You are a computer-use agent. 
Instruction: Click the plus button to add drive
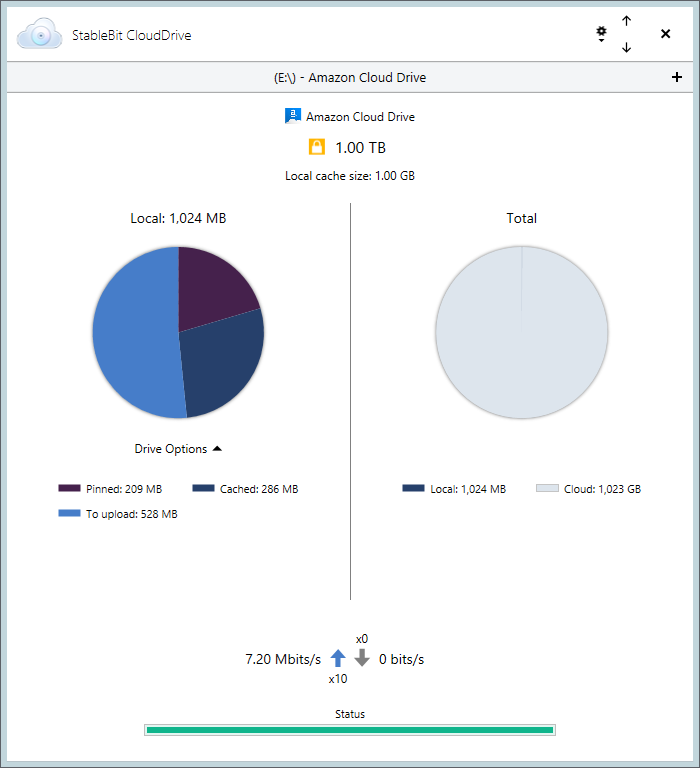676,77
